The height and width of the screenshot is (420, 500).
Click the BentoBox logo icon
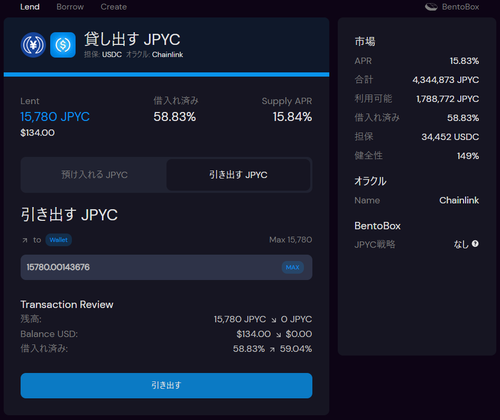pos(431,7)
